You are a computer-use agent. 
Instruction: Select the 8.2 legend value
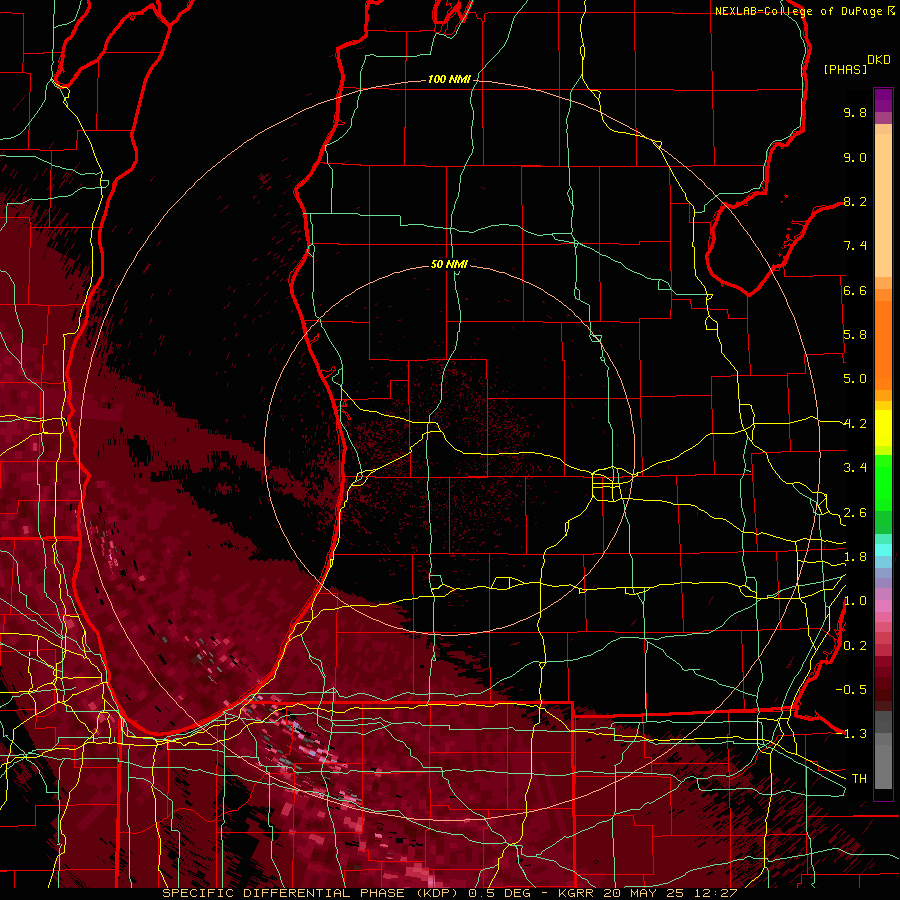coord(855,201)
